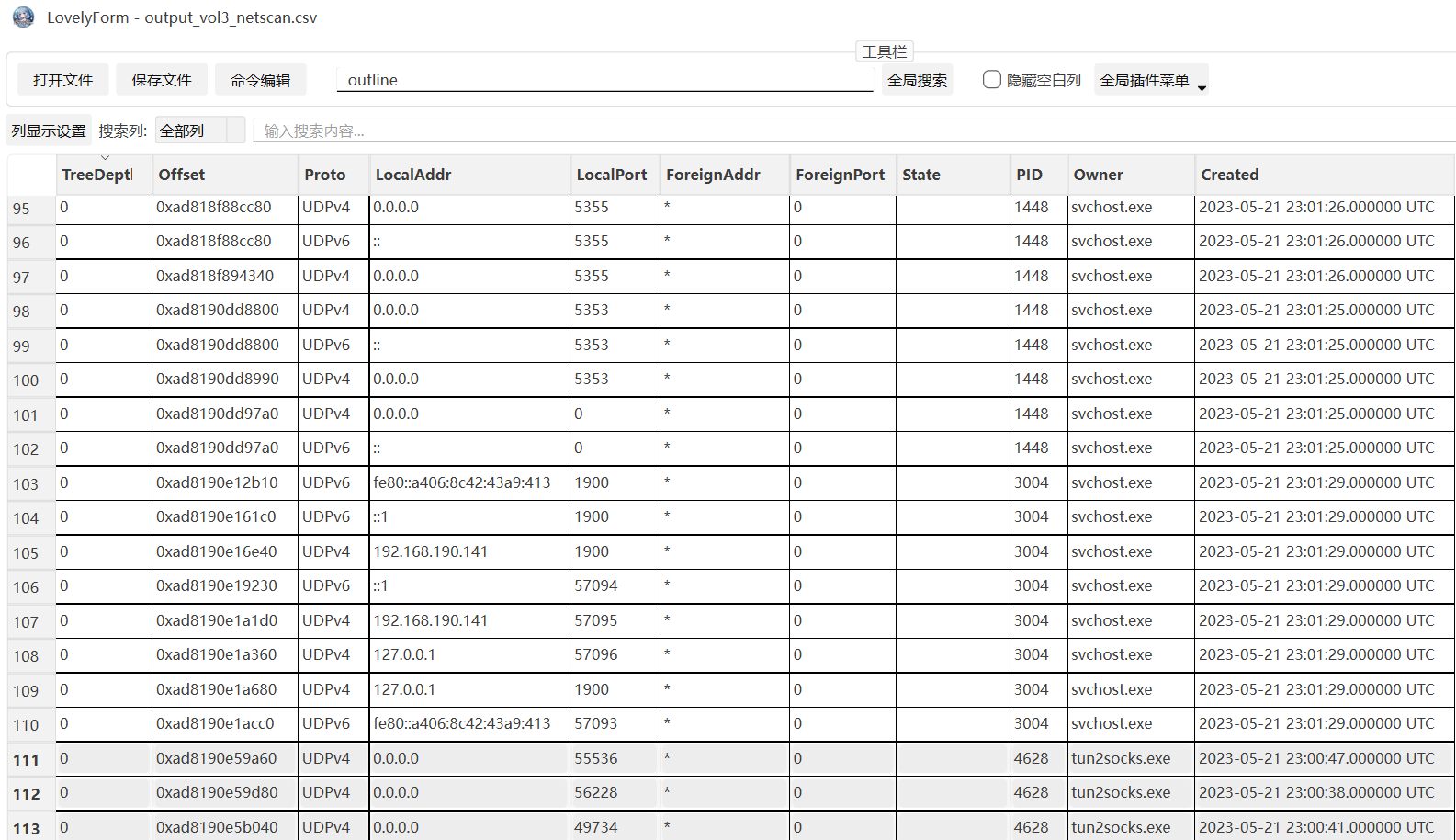Click local port cell 57093
Image resolution: width=1456 pixels, height=840 pixels.
coord(615,723)
